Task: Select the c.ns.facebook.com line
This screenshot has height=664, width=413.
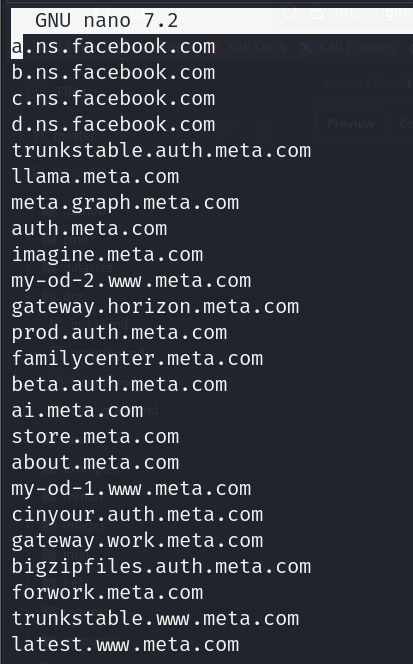Action: tap(113, 99)
